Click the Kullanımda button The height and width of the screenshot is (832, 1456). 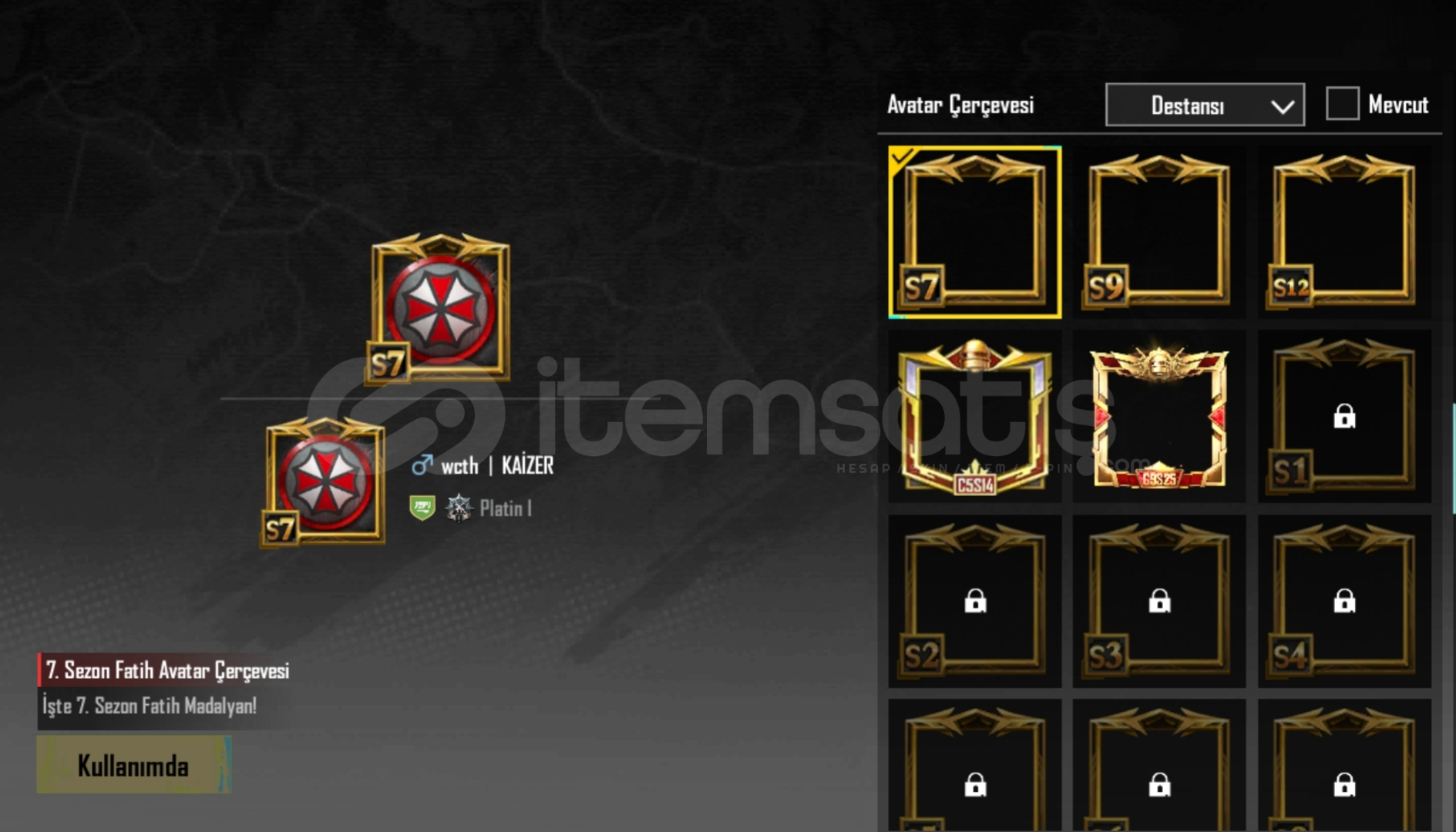(x=133, y=765)
